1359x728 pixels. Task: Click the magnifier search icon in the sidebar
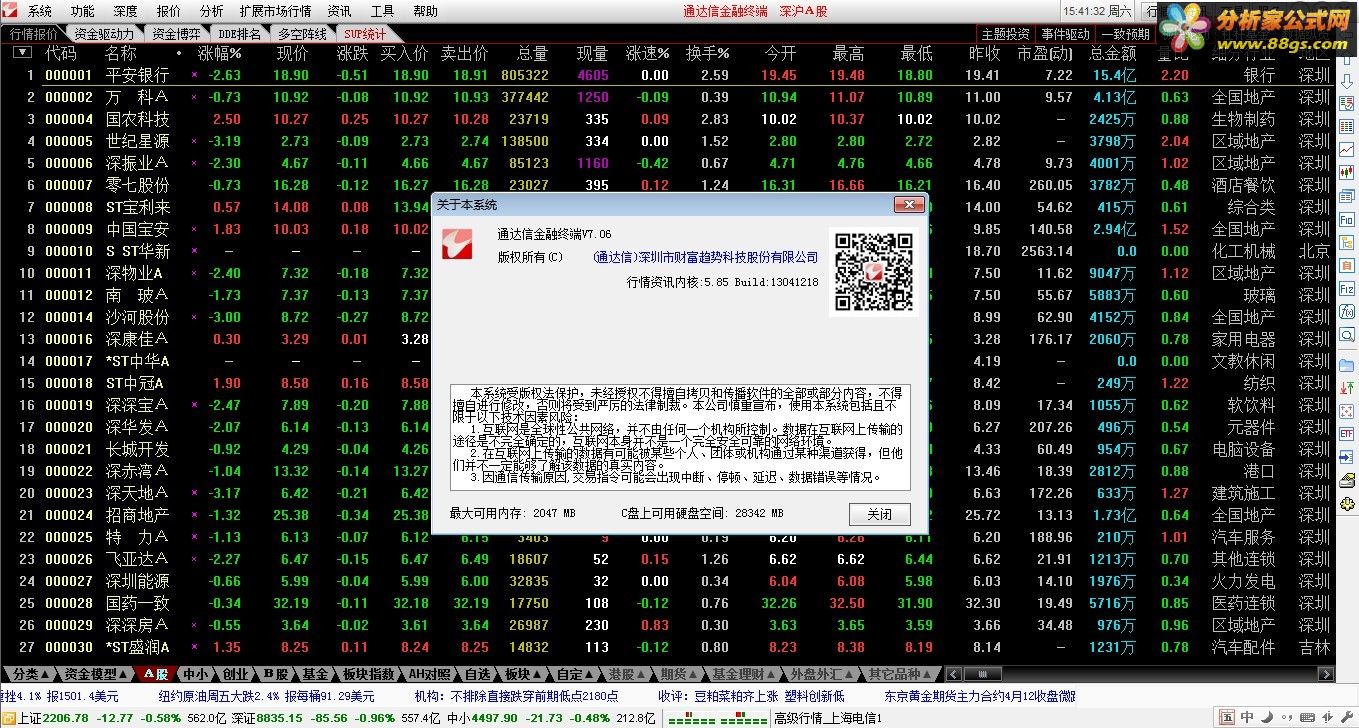coord(1347,334)
